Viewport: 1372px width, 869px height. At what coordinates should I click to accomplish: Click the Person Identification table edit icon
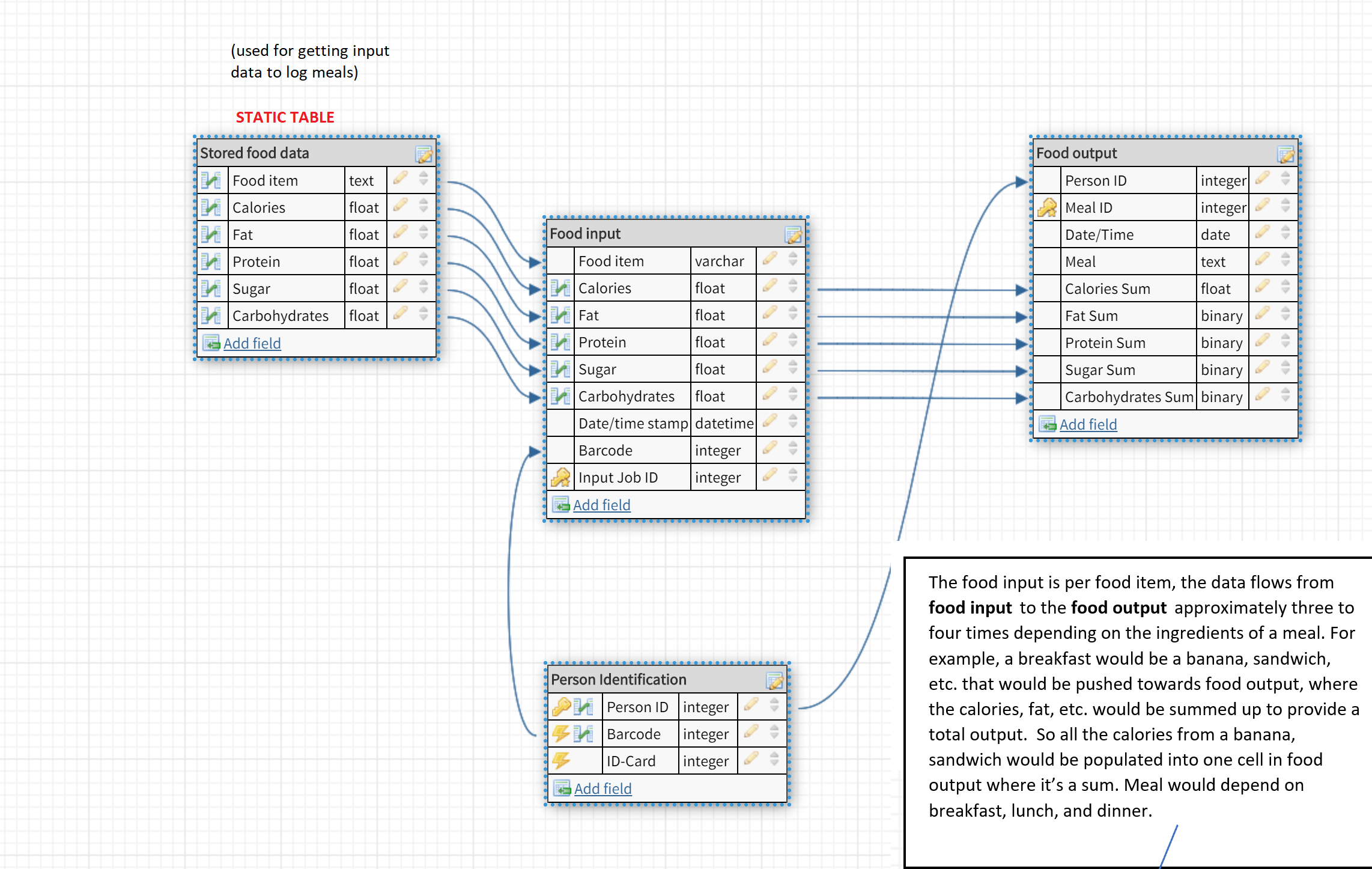[x=774, y=681]
